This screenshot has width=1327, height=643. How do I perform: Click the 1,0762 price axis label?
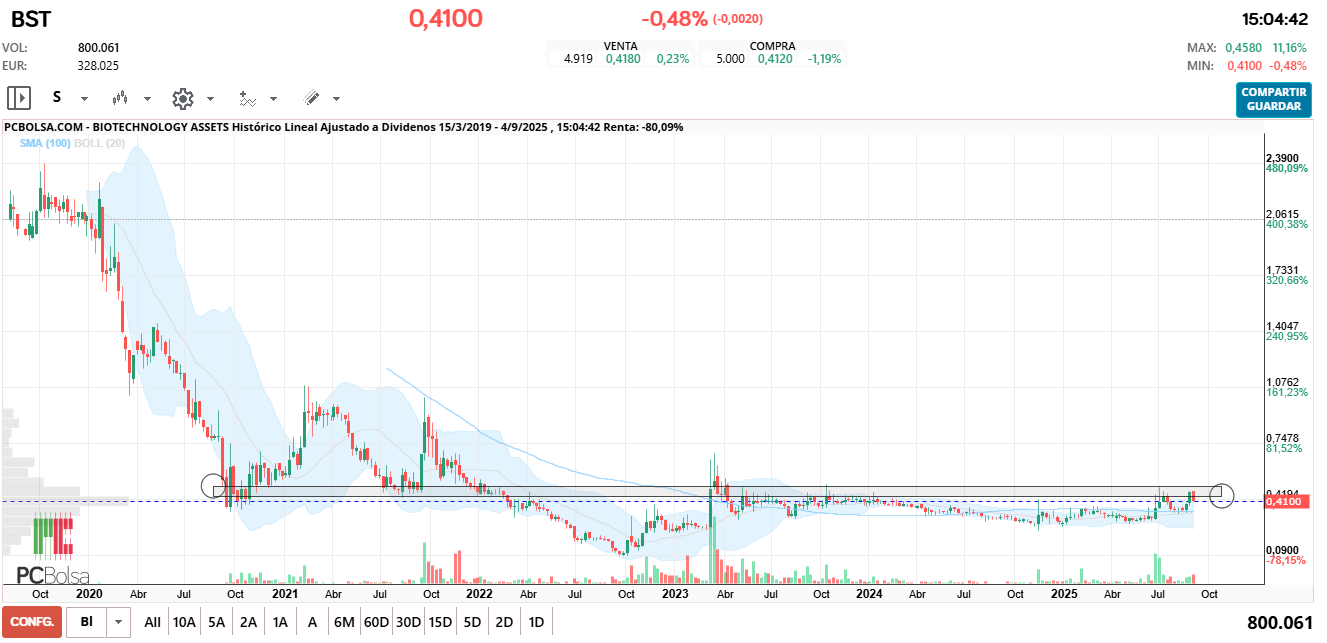pos(1282,382)
